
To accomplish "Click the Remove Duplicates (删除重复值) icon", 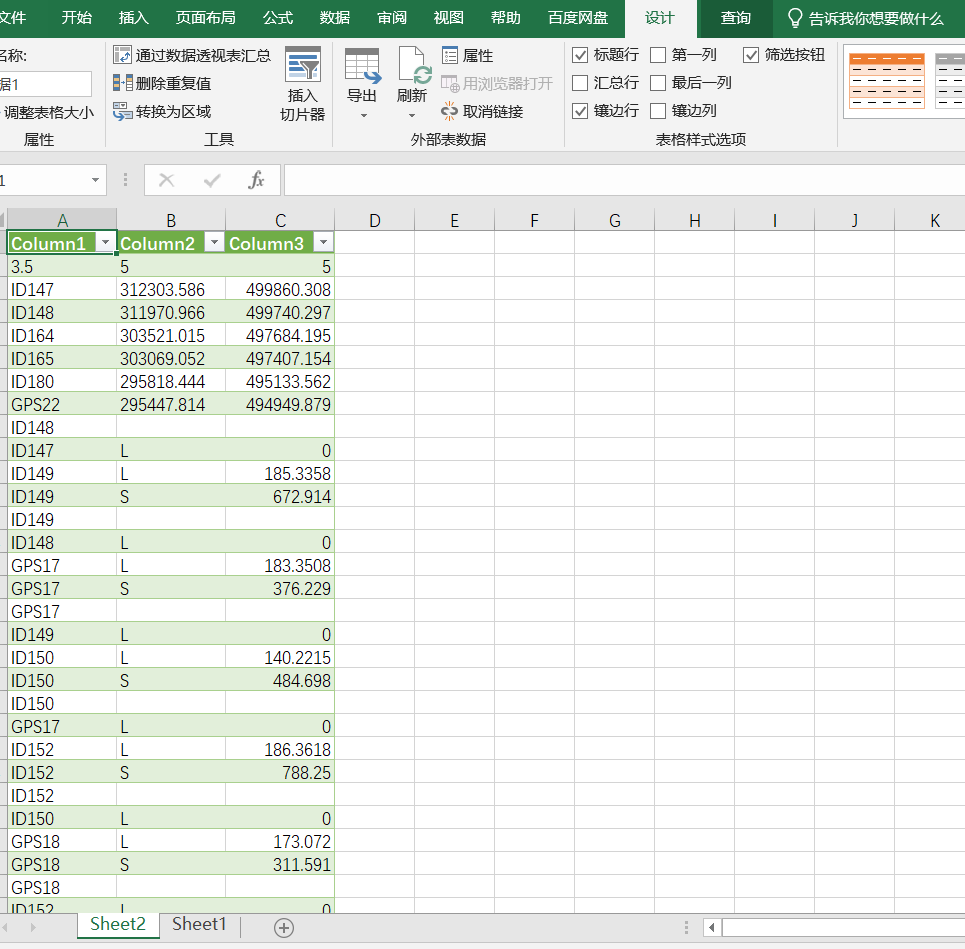I will [122, 83].
